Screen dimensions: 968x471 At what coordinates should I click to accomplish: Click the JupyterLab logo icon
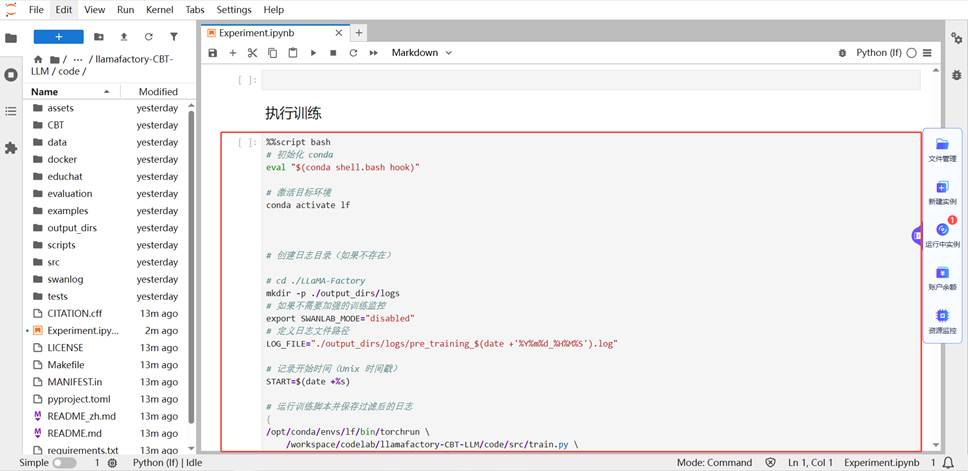click(10, 9)
